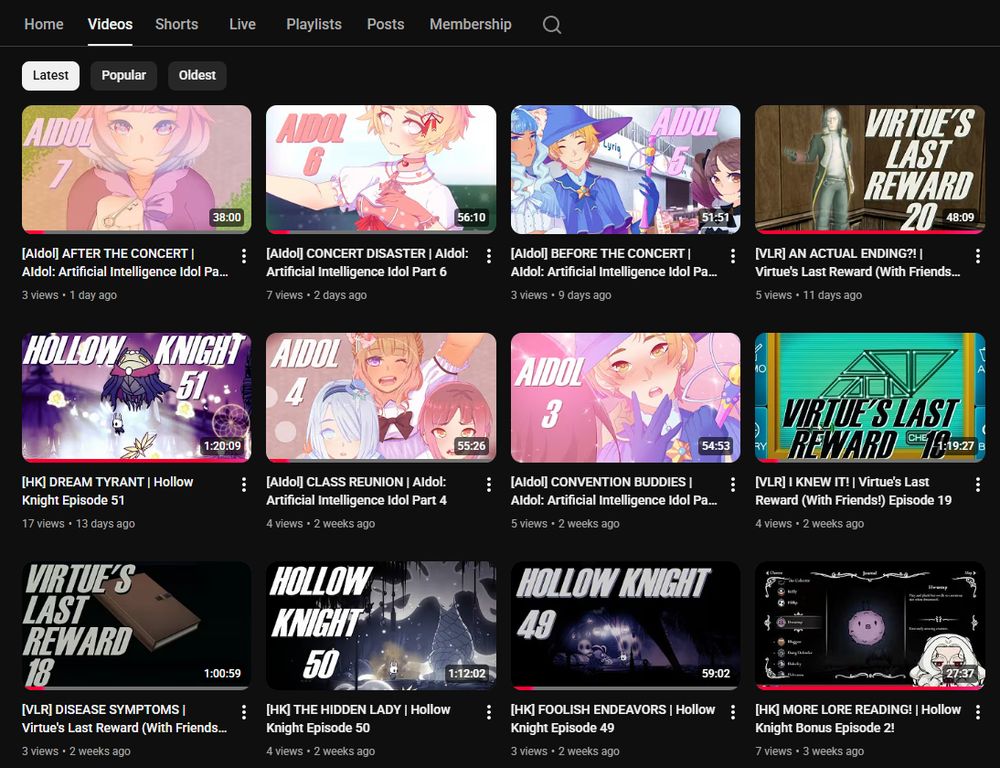This screenshot has width=1000, height=768.
Task: Open Hollow Knight 50 thumbnail
Action: (381, 625)
